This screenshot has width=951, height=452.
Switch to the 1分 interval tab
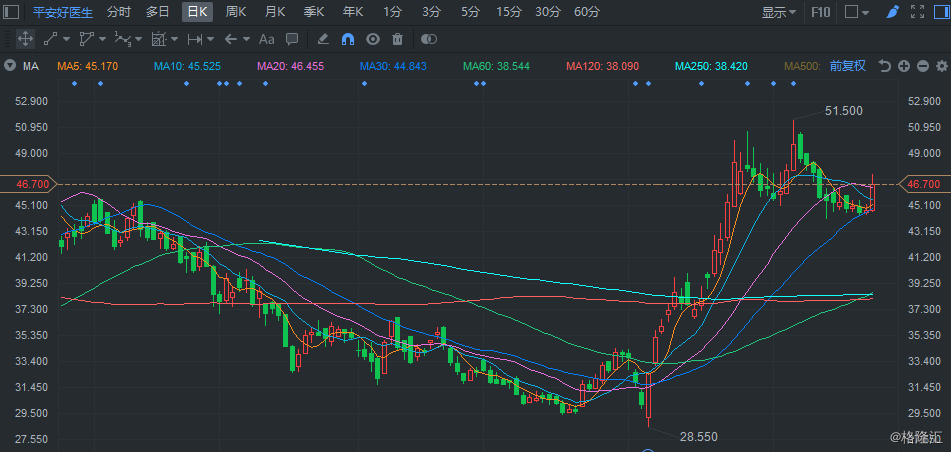tap(392, 12)
